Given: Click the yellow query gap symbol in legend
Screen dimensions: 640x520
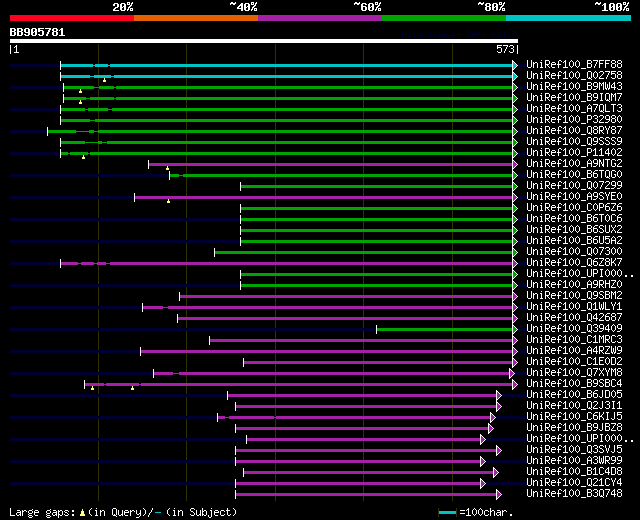Looking at the screenshot, I should tap(82, 513).
